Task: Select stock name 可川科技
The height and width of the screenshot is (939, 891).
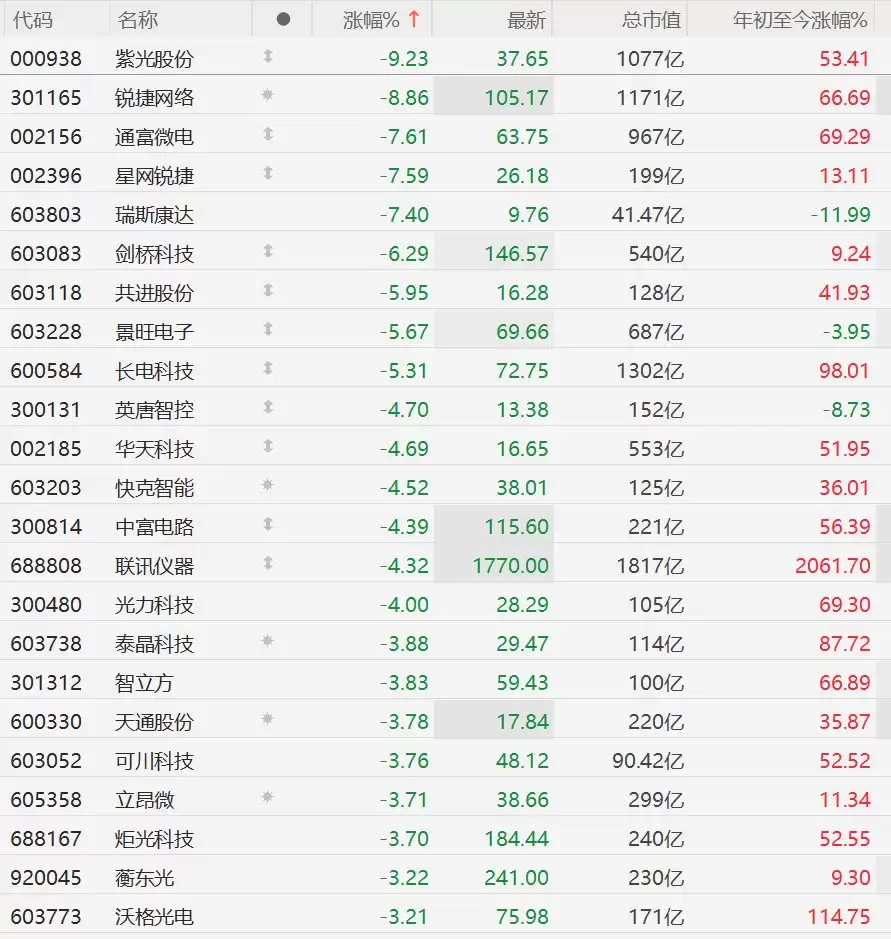Action: [154, 761]
